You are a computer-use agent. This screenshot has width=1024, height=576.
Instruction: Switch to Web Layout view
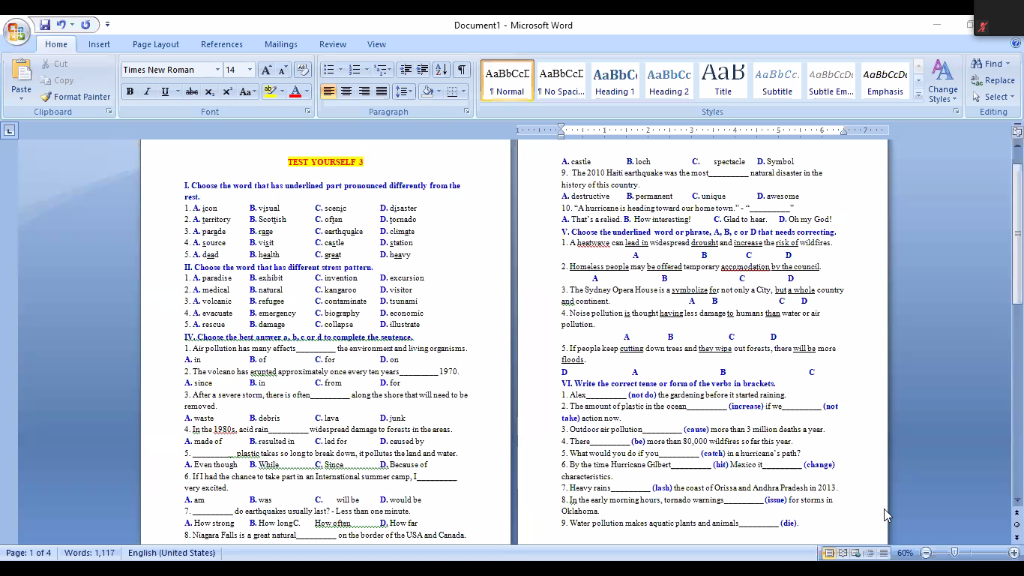point(856,552)
